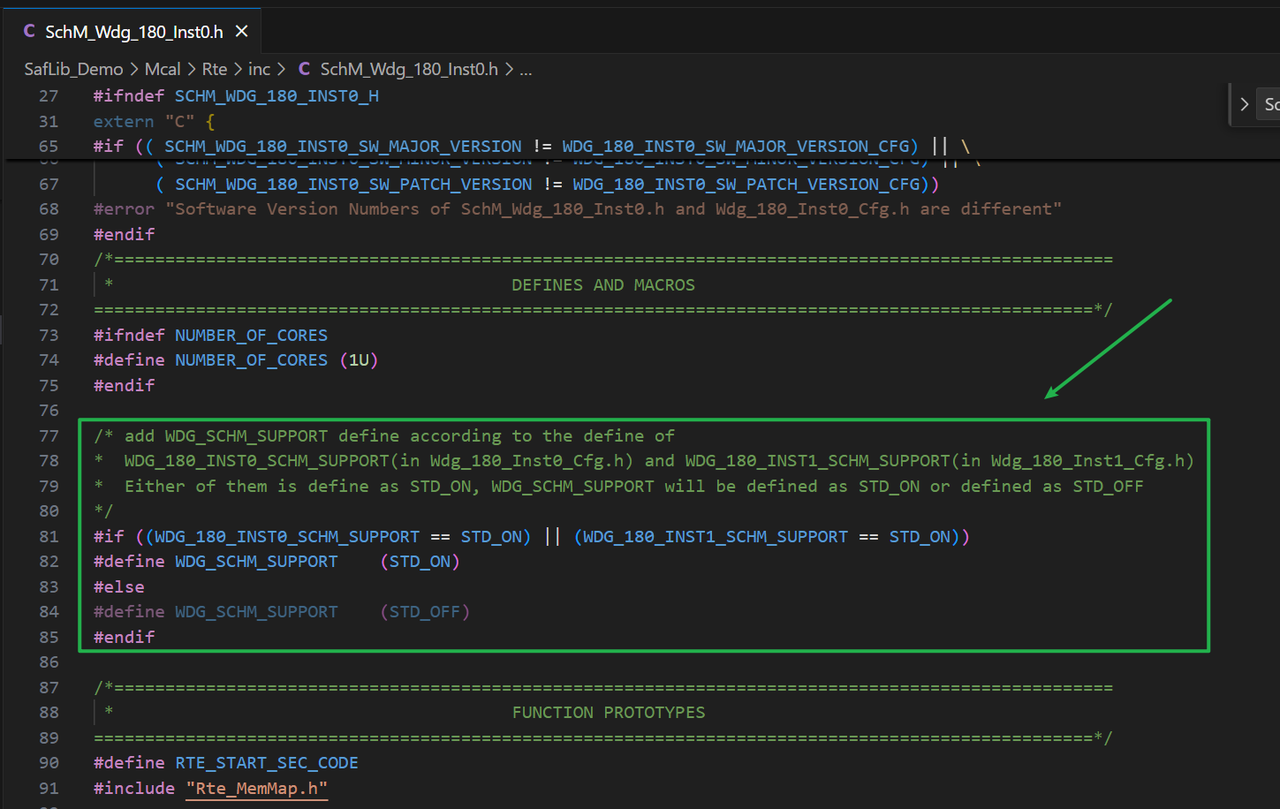Click the chevron at the editor's right edge
Viewport: 1280px width, 809px height.
(1243, 103)
